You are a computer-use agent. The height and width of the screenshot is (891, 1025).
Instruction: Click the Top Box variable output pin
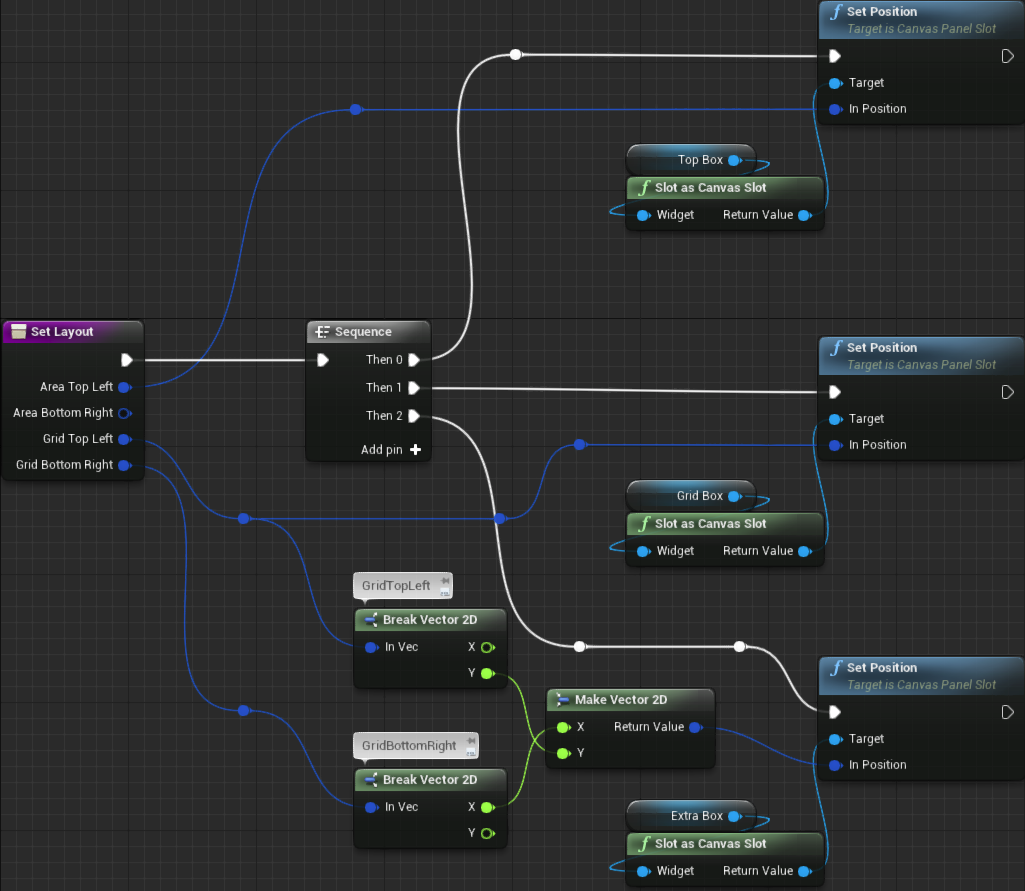click(735, 160)
